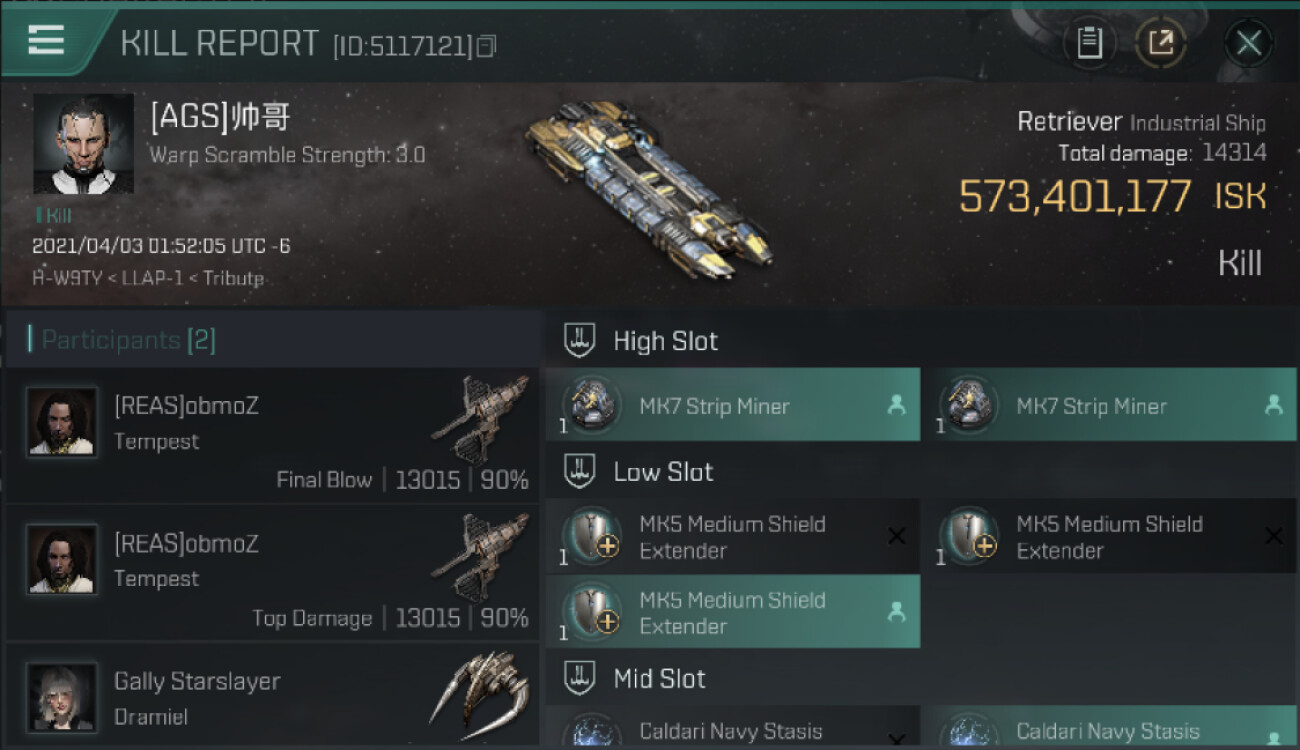Click the Gally Starslayer name
The width and height of the screenshot is (1300, 750).
[x=197, y=681]
